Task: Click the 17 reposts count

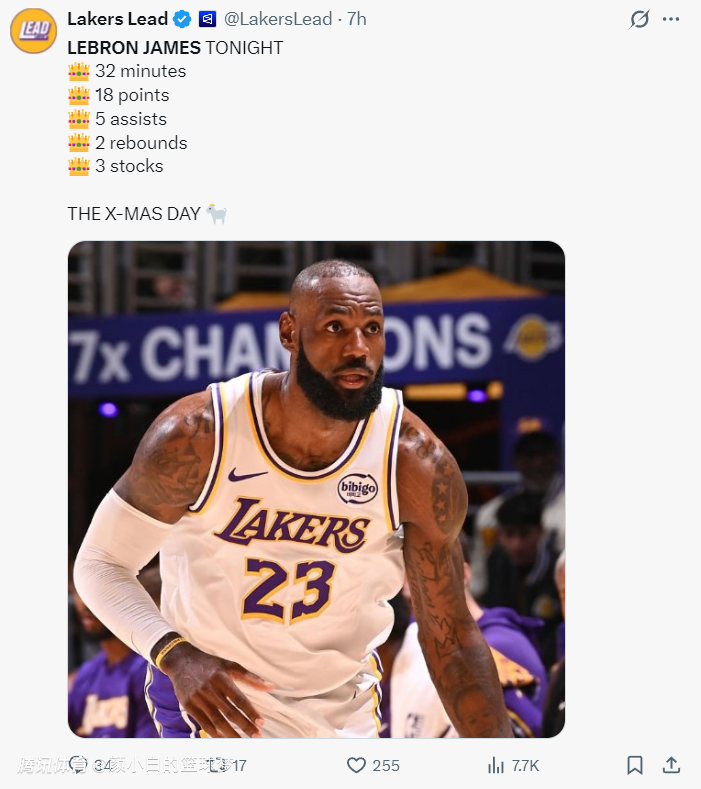Action: [239, 765]
